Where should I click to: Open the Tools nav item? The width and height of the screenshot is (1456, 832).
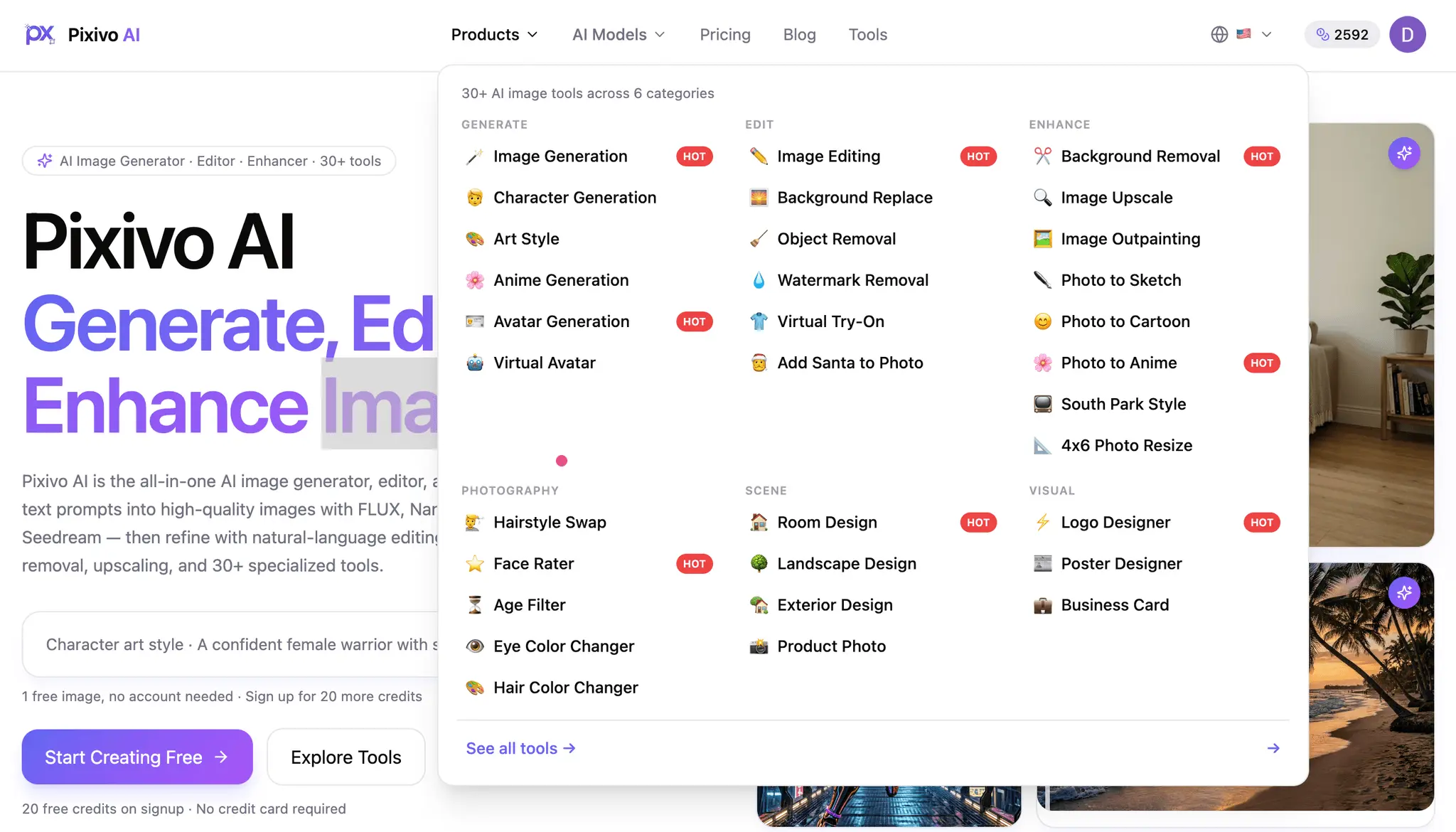(867, 34)
